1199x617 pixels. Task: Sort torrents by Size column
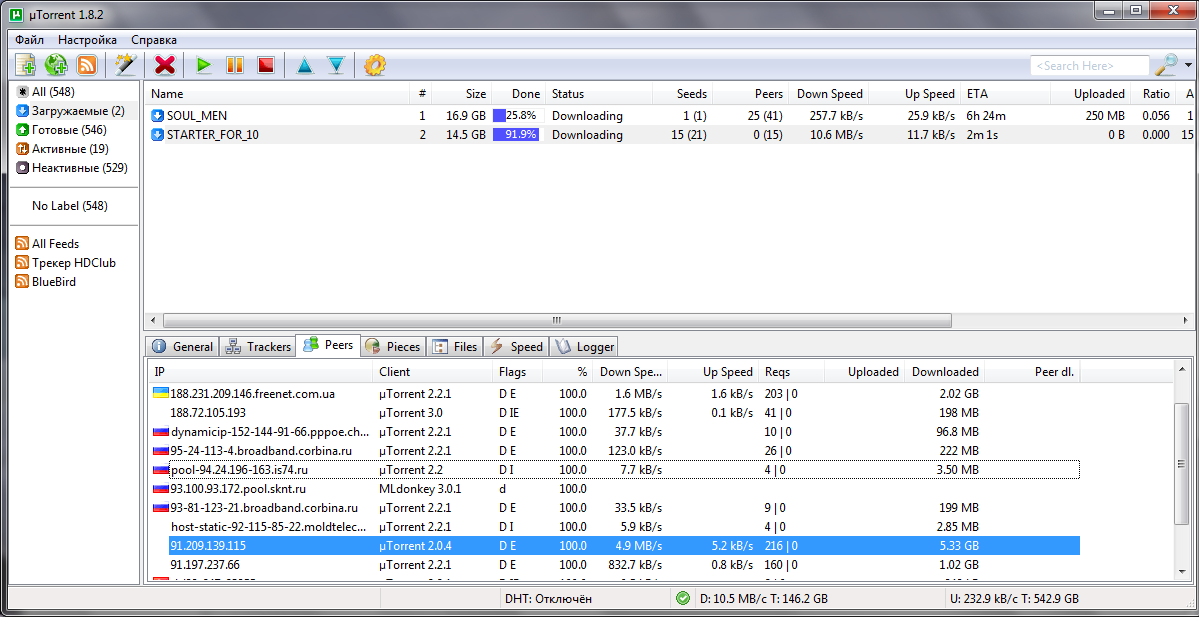click(461, 94)
